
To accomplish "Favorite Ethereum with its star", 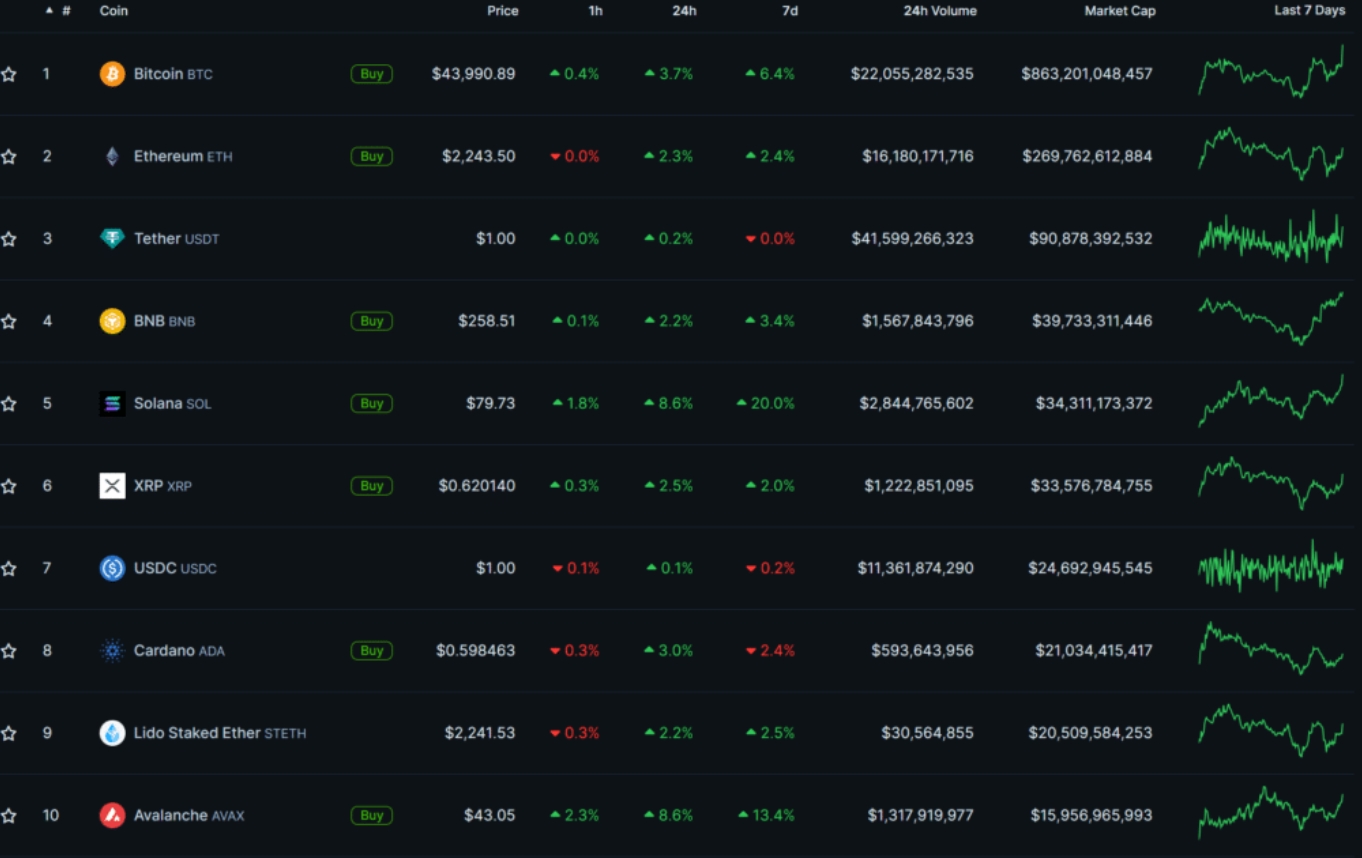I will pyautogui.click(x=9, y=156).
